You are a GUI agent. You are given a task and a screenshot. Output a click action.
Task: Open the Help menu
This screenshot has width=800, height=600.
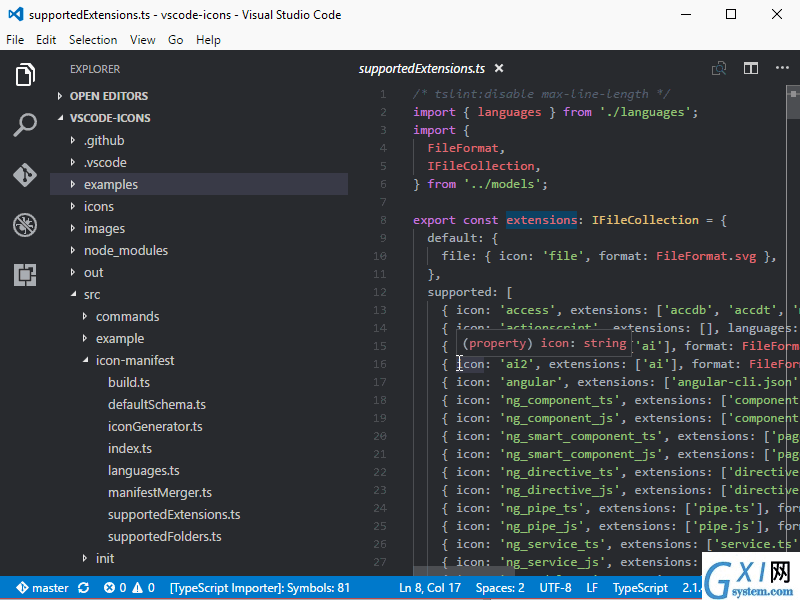[x=208, y=40]
